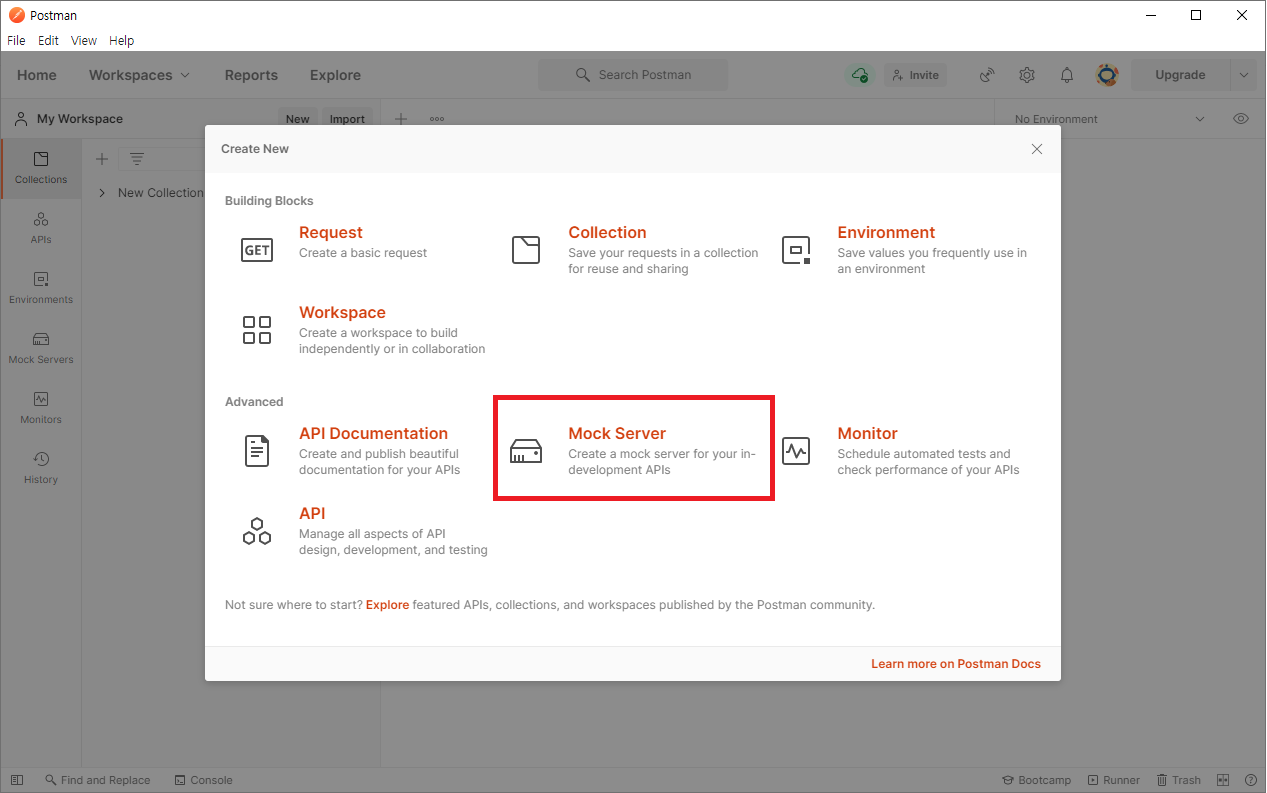The image size is (1267, 793).
Task: Click the Collection title link
Action: (x=607, y=233)
